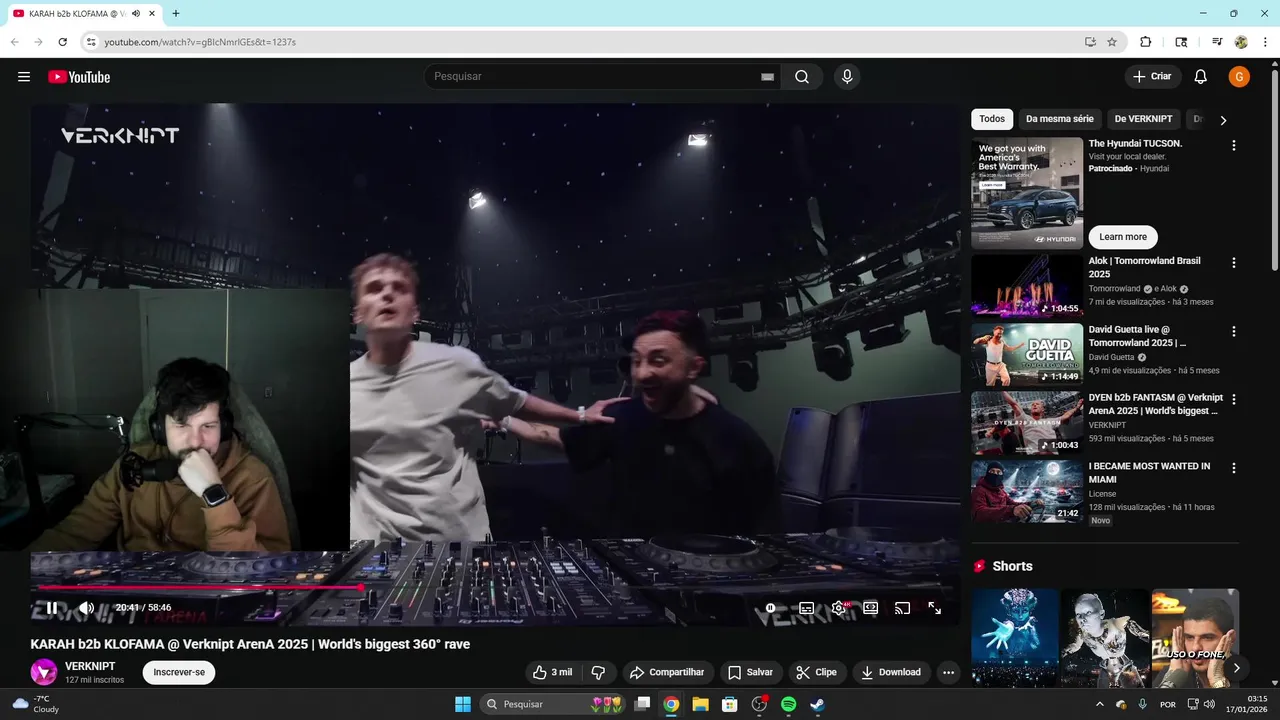Open the VERKNIPT channel avatar
Image resolution: width=1280 pixels, height=720 pixels.
pos(43,672)
